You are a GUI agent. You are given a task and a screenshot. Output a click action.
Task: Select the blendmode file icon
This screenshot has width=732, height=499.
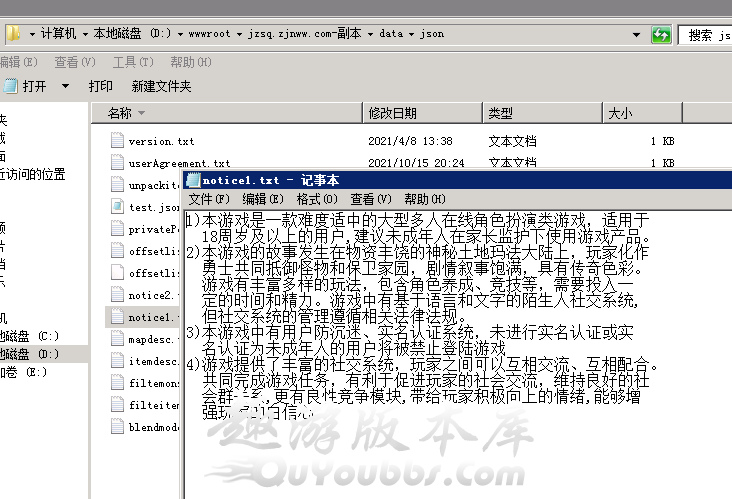pyautogui.click(x=117, y=426)
